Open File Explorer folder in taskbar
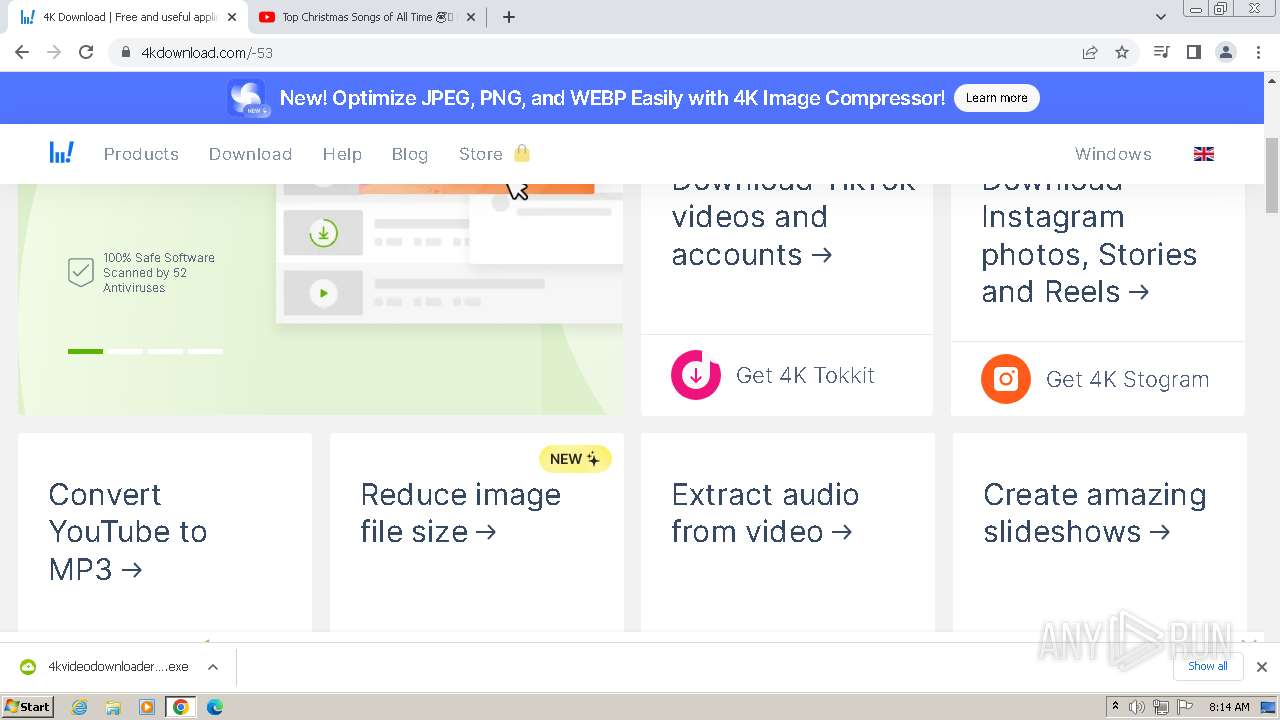Screen dimensions: 1280x720 [x=113, y=707]
